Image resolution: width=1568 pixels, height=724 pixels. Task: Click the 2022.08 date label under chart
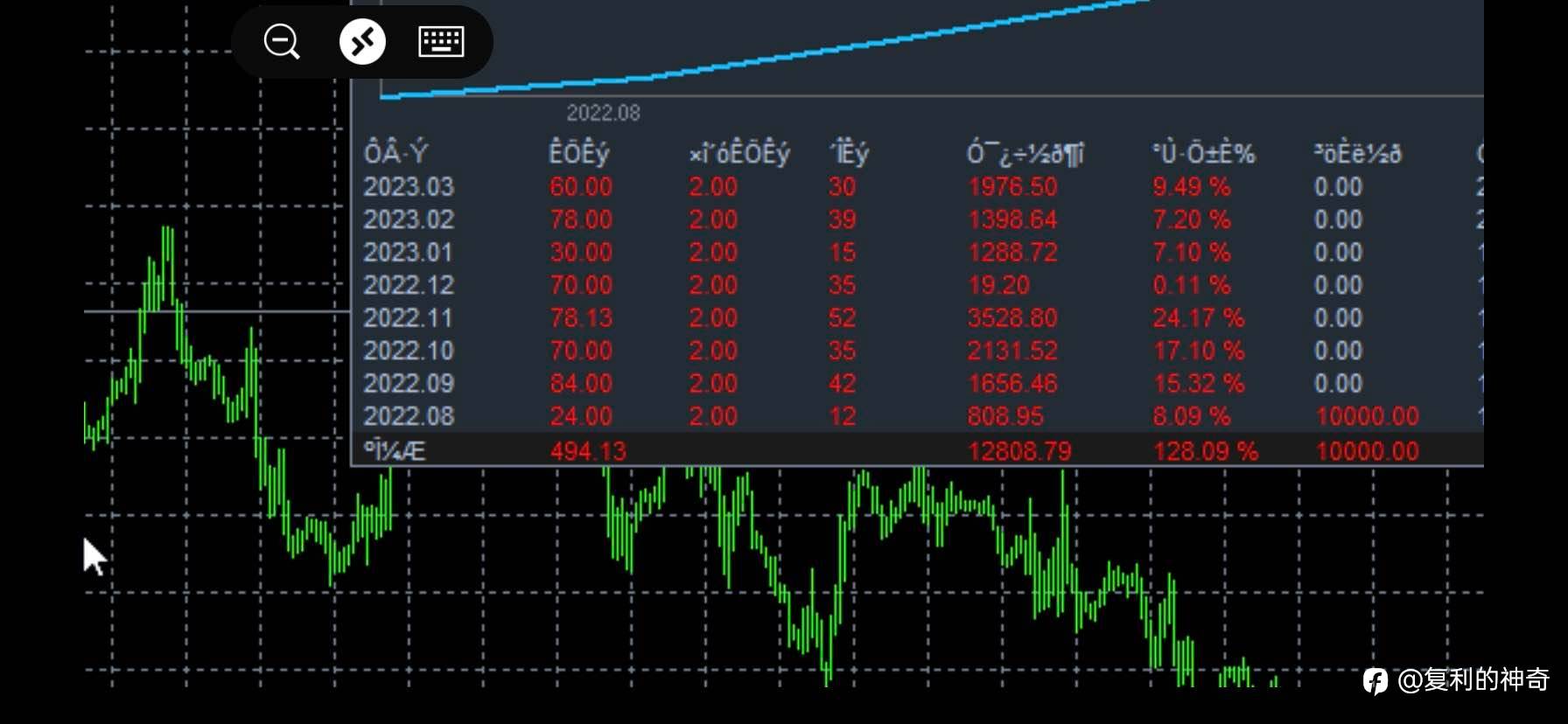[603, 113]
